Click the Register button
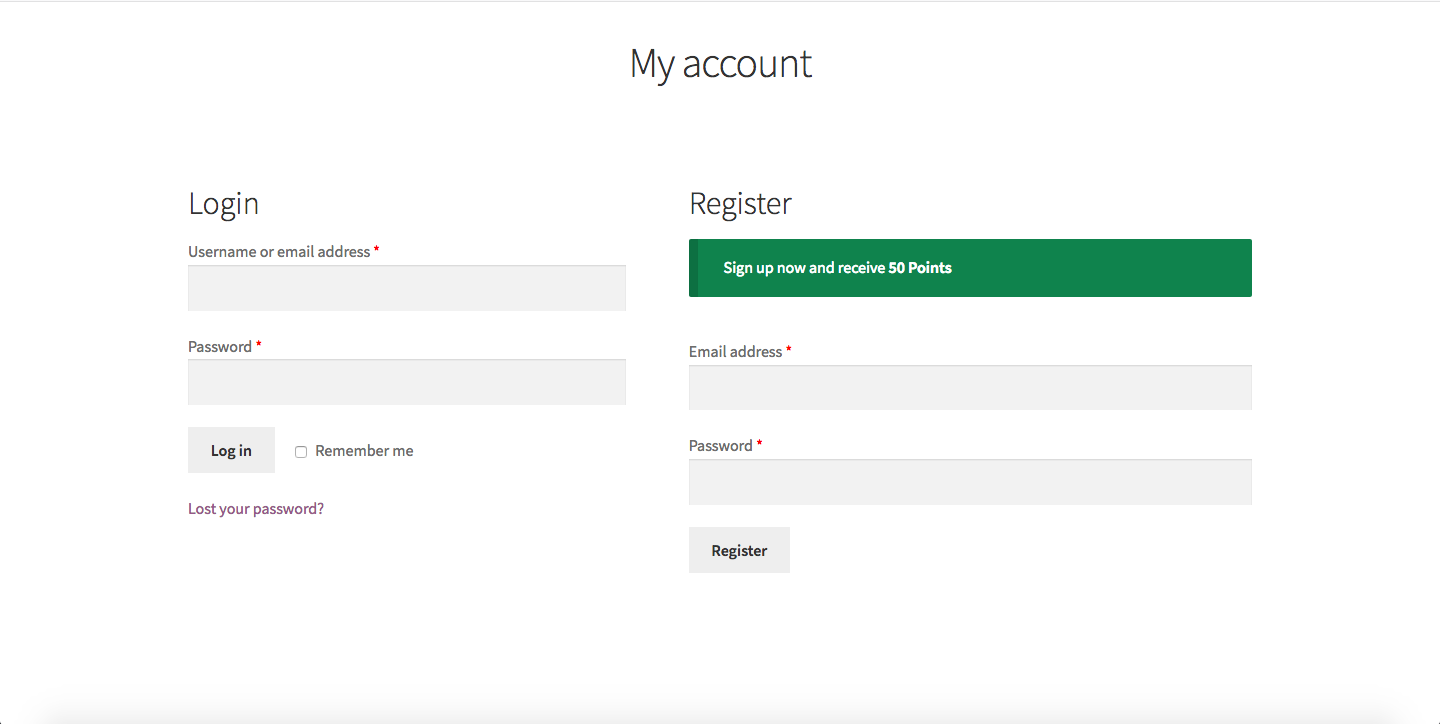The height and width of the screenshot is (724, 1440). pos(739,550)
